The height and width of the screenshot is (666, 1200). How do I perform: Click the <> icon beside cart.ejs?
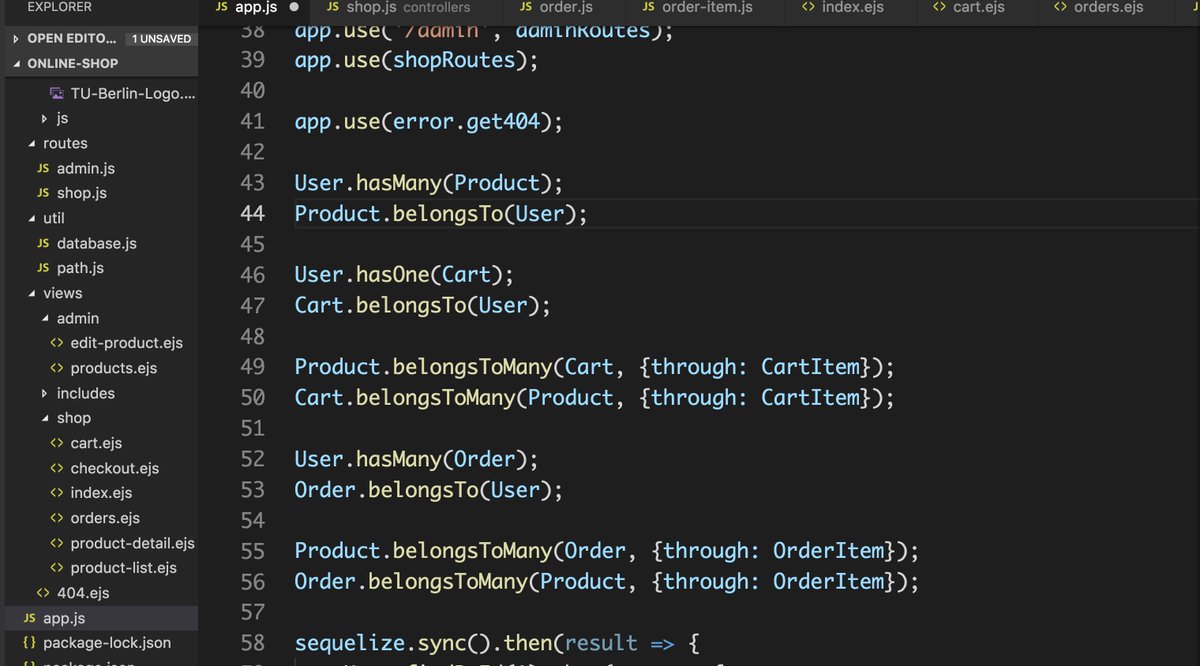pyautogui.click(x=57, y=443)
